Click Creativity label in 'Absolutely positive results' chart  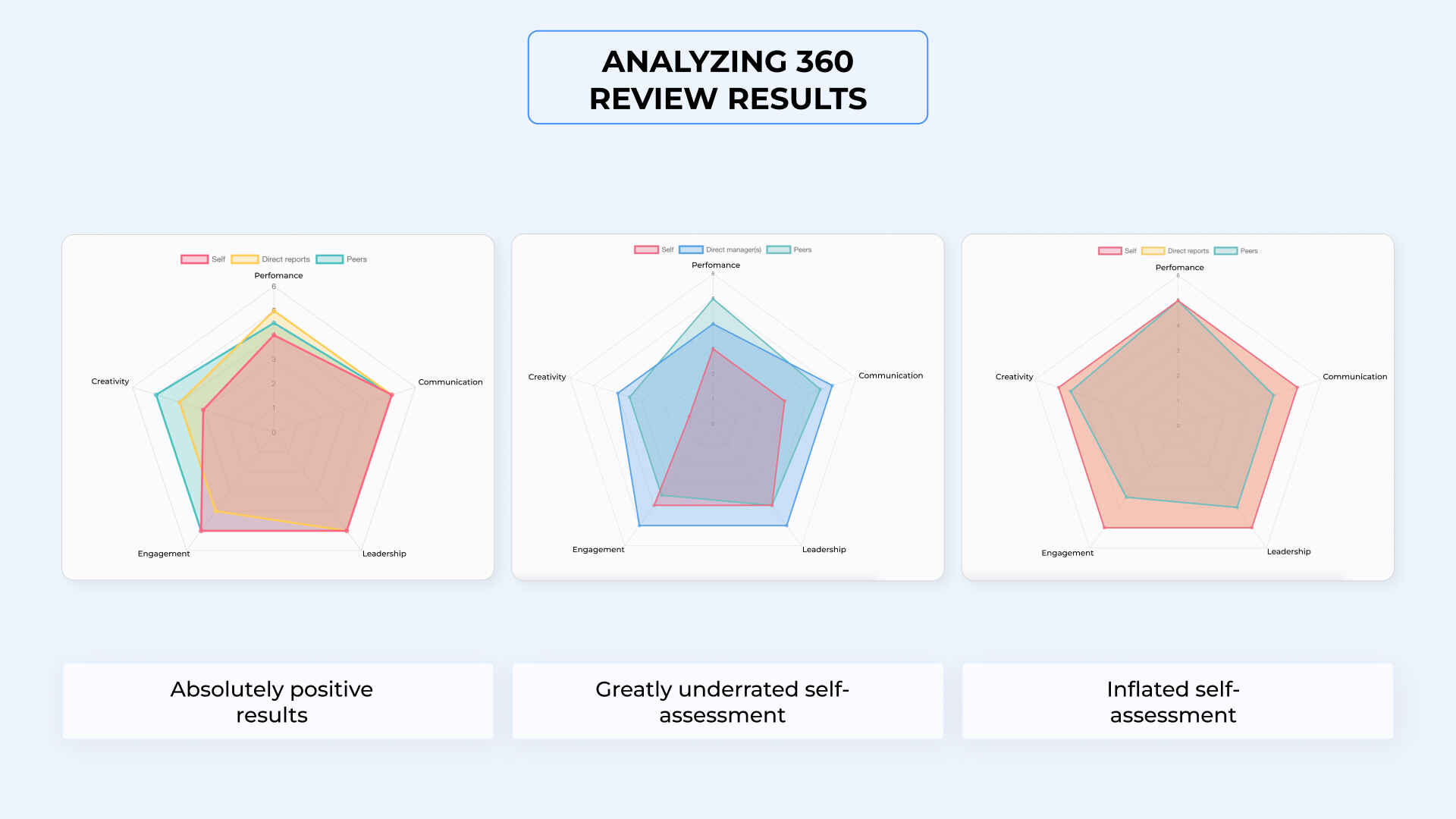click(110, 381)
